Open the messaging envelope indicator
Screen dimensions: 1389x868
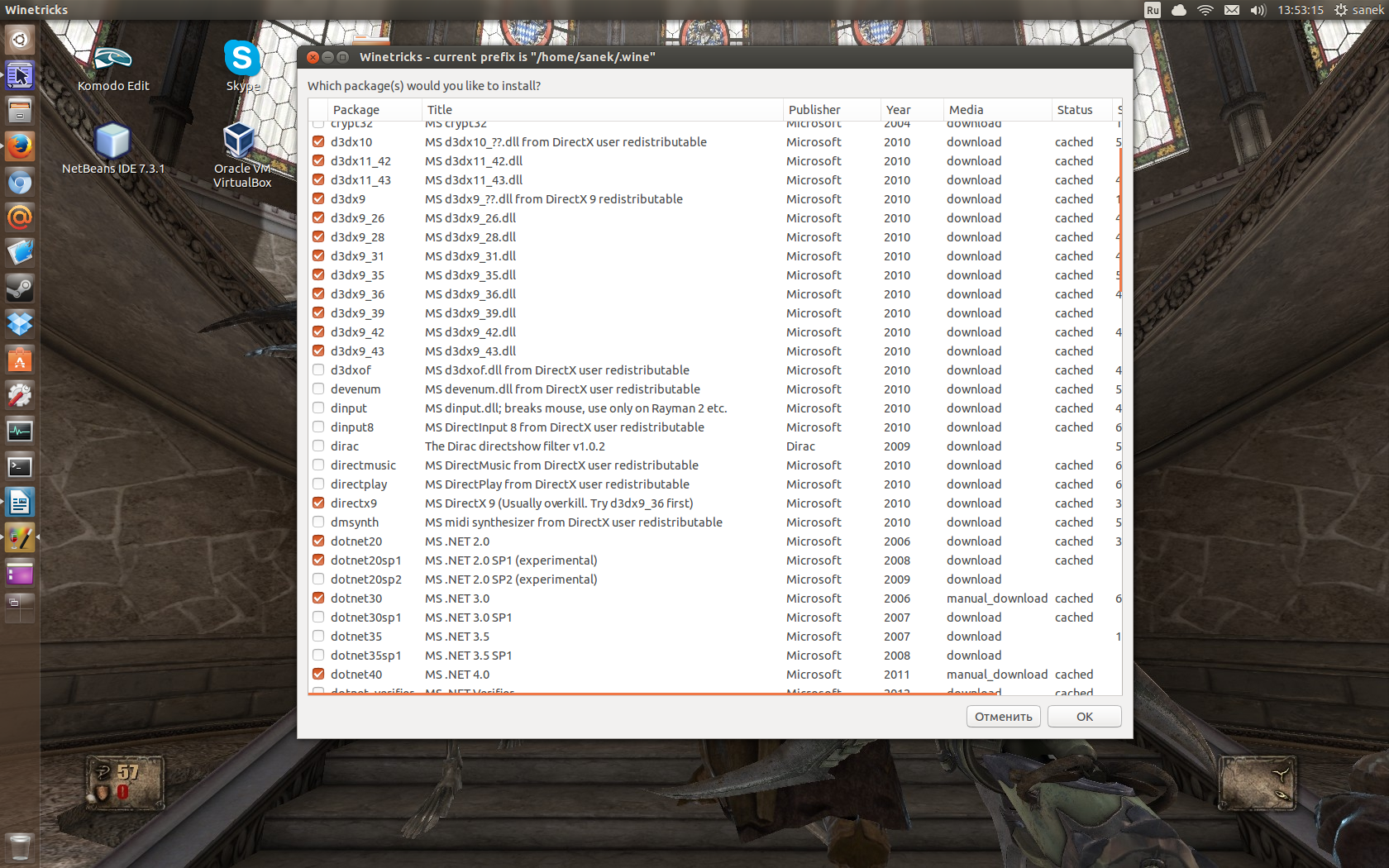click(1232, 10)
